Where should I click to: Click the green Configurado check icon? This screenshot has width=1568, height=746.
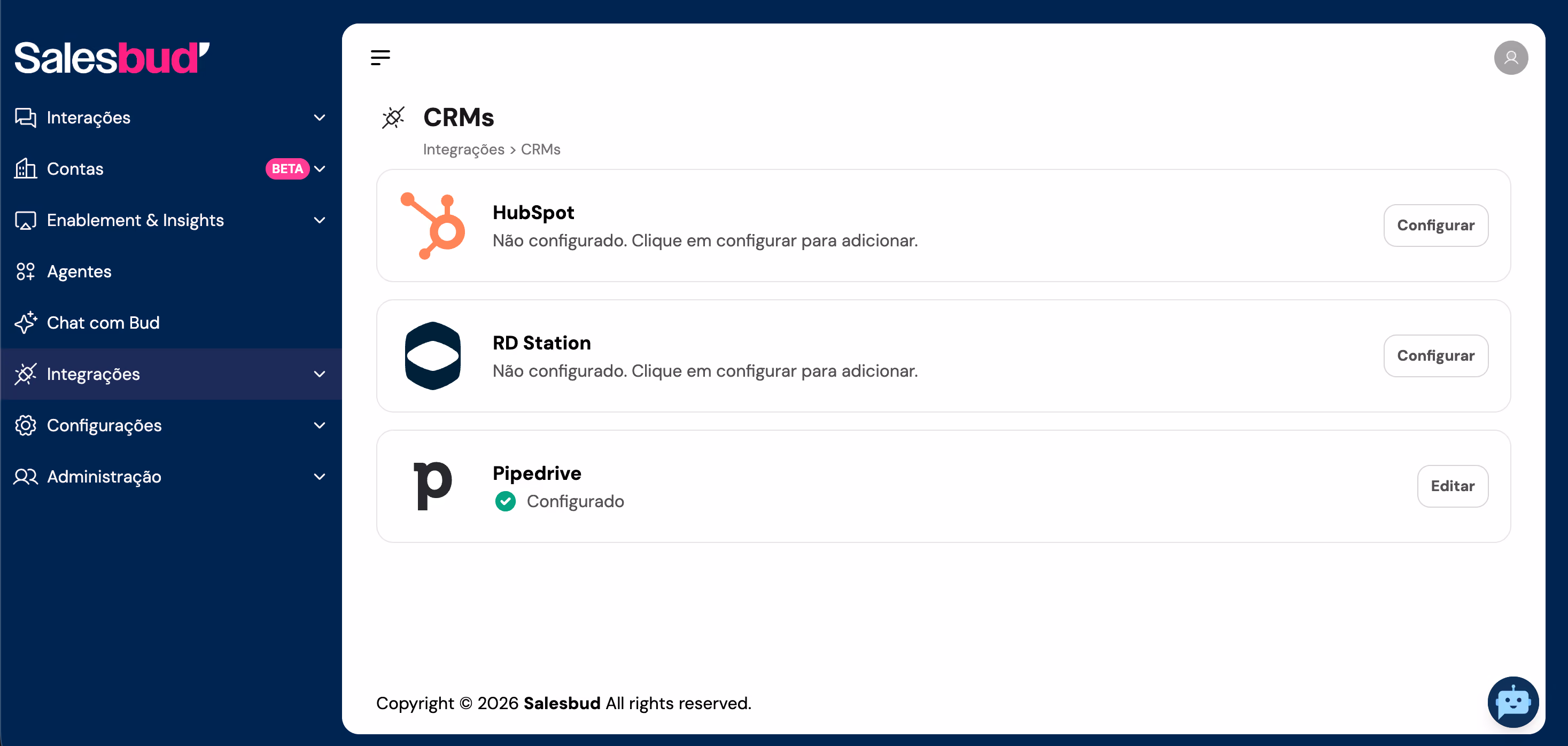click(505, 501)
